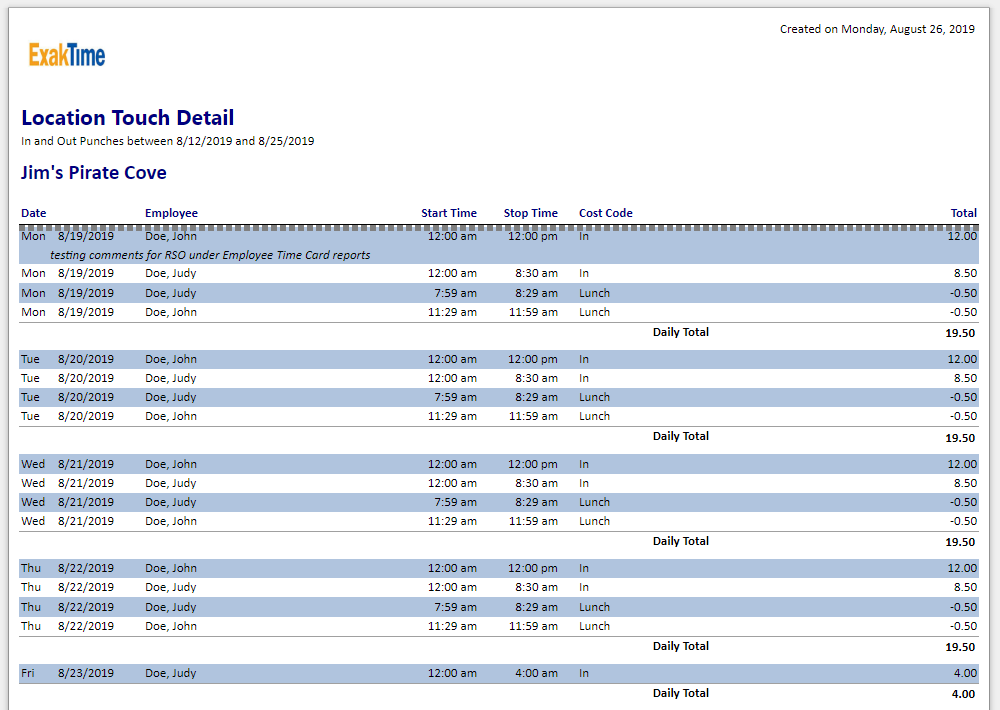Click the 'In' cost code in Thursday's Judy 8:30 am row
Image resolution: width=1000 pixels, height=710 pixels.
point(584,587)
